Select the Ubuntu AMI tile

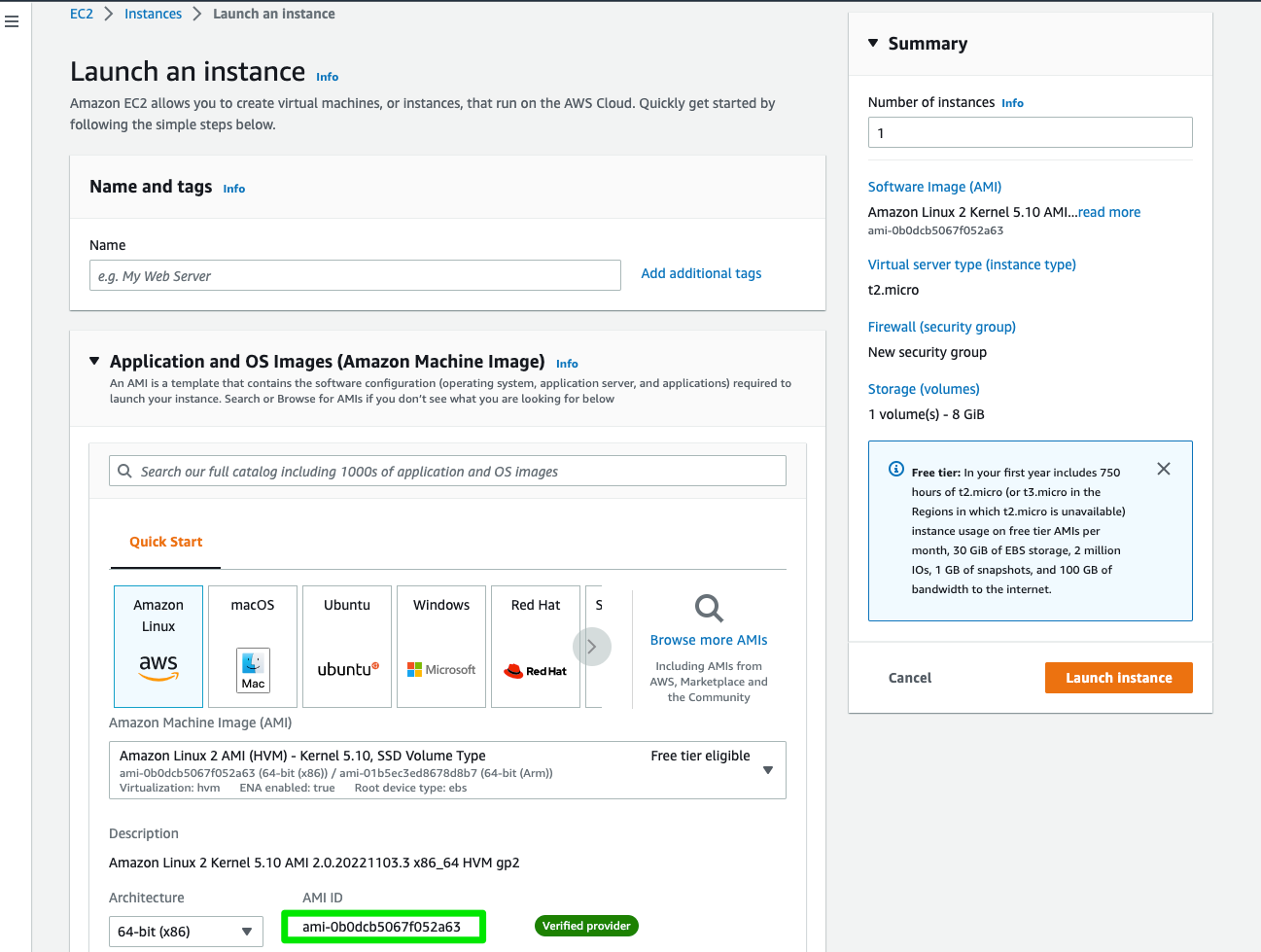pos(347,647)
